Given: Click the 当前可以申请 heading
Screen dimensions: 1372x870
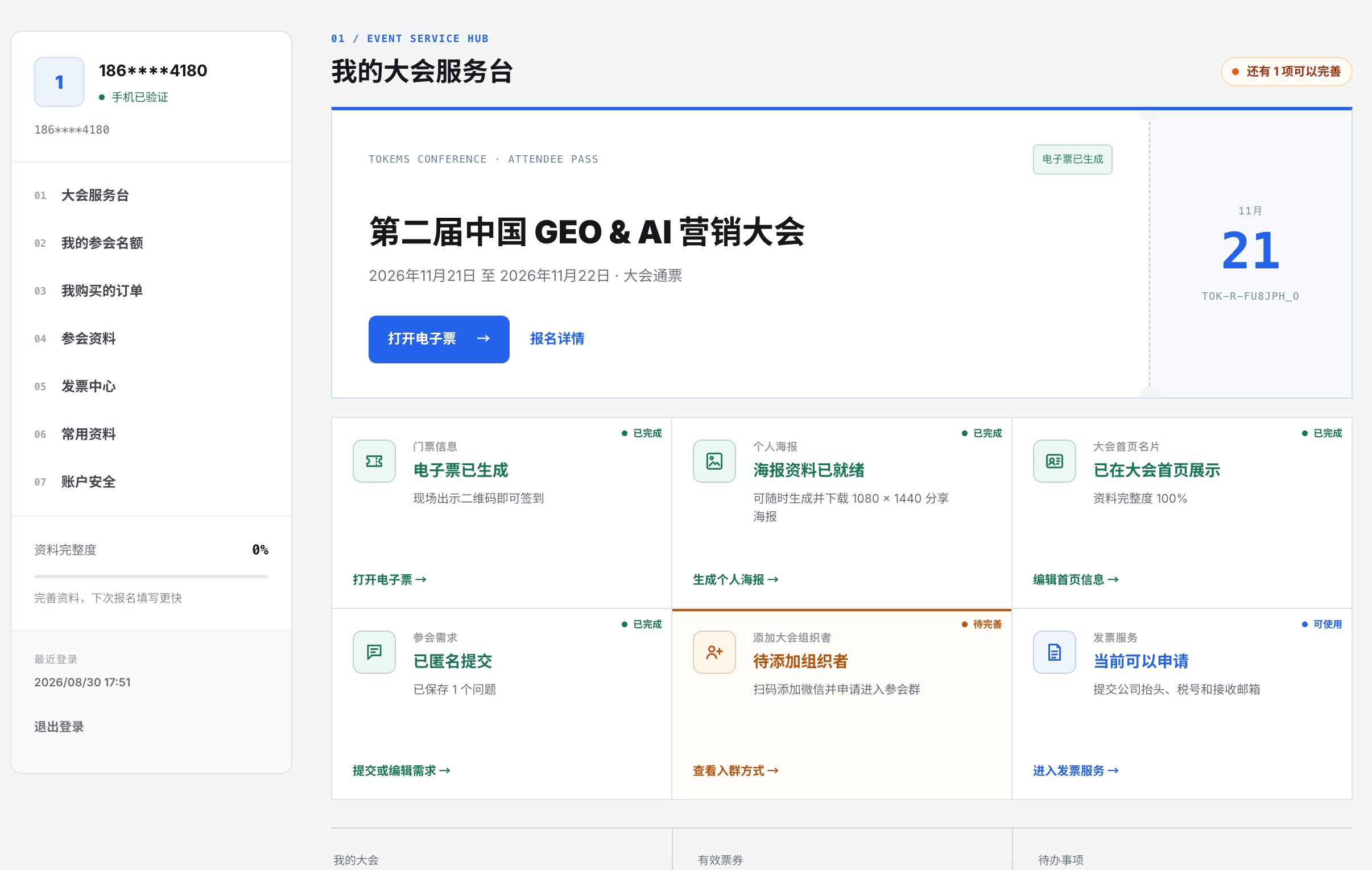Looking at the screenshot, I should [x=1140, y=661].
